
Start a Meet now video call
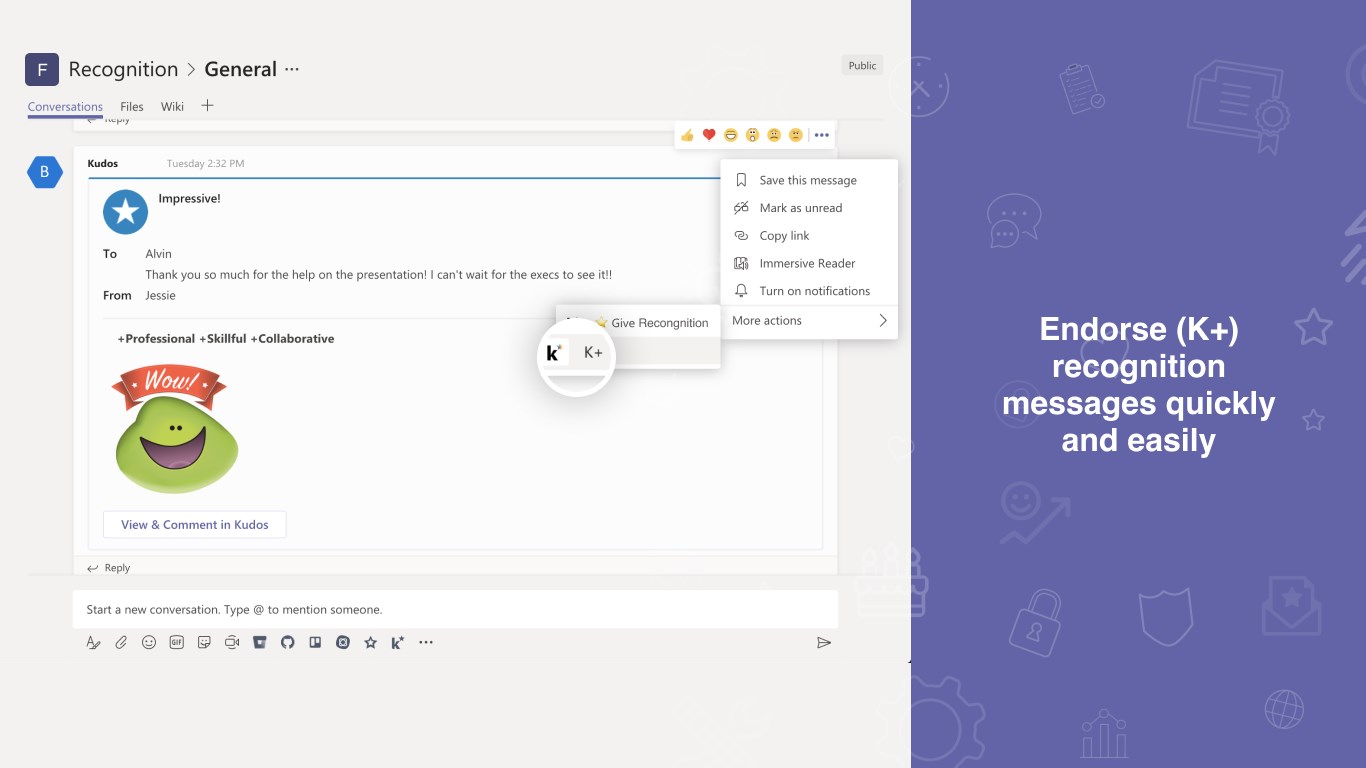232,643
